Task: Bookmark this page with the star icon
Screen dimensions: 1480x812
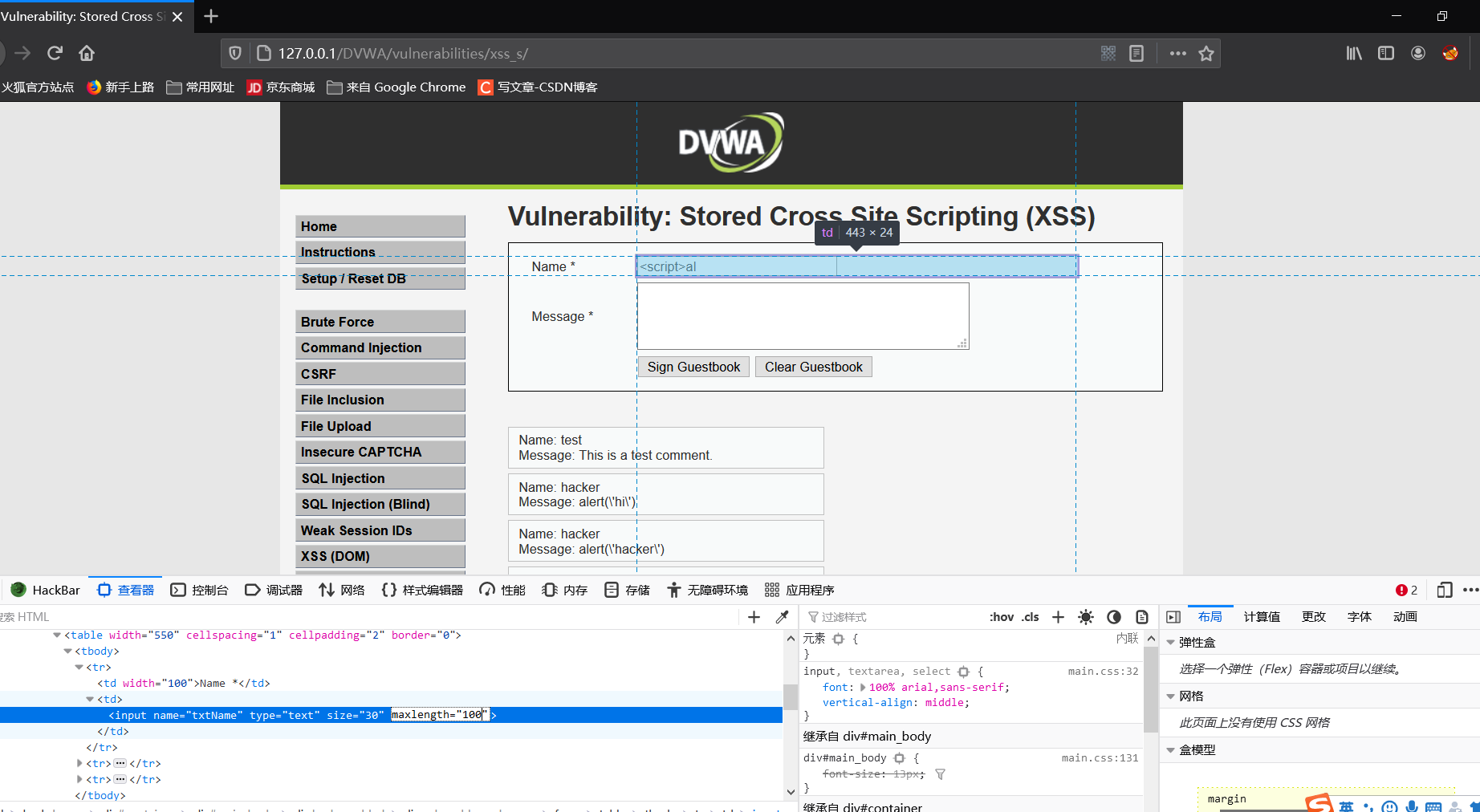Action: 1206,53
